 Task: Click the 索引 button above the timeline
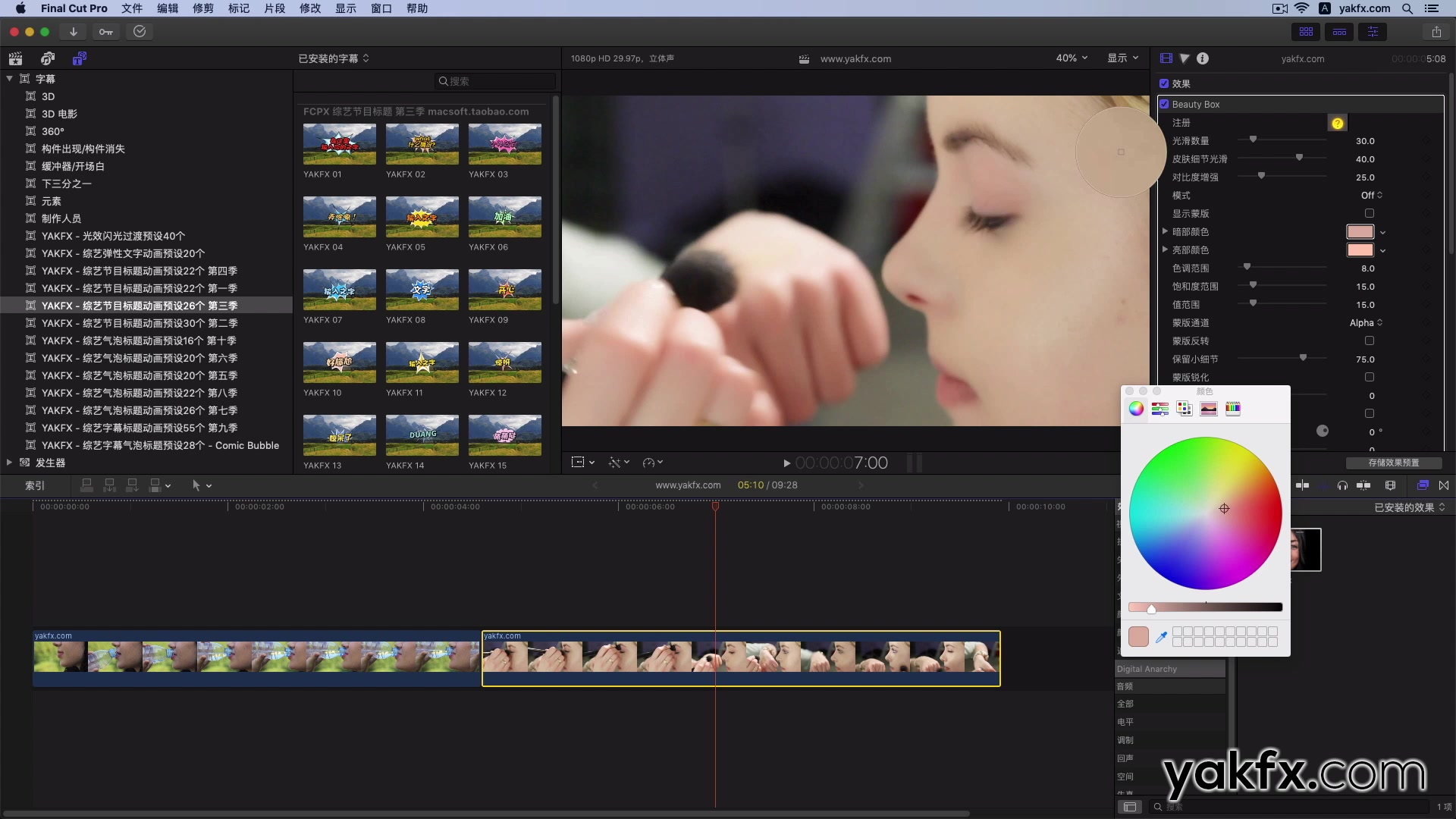(x=34, y=485)
